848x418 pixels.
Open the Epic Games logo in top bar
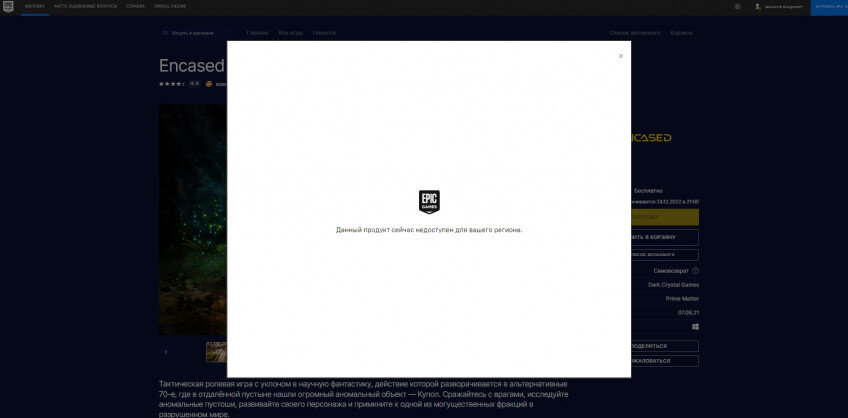(8, 6)
